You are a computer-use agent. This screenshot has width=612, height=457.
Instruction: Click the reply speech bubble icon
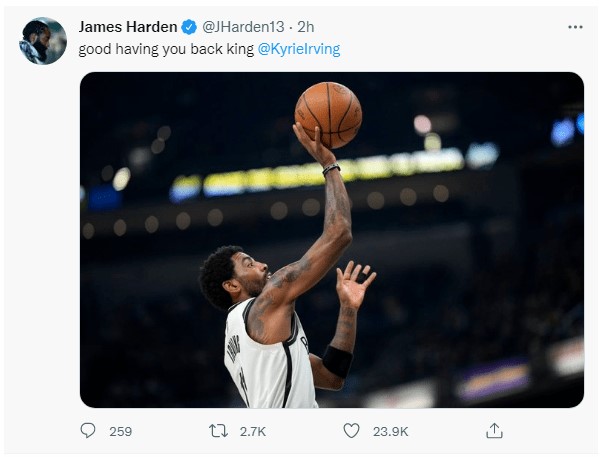[x=88, y=431]
